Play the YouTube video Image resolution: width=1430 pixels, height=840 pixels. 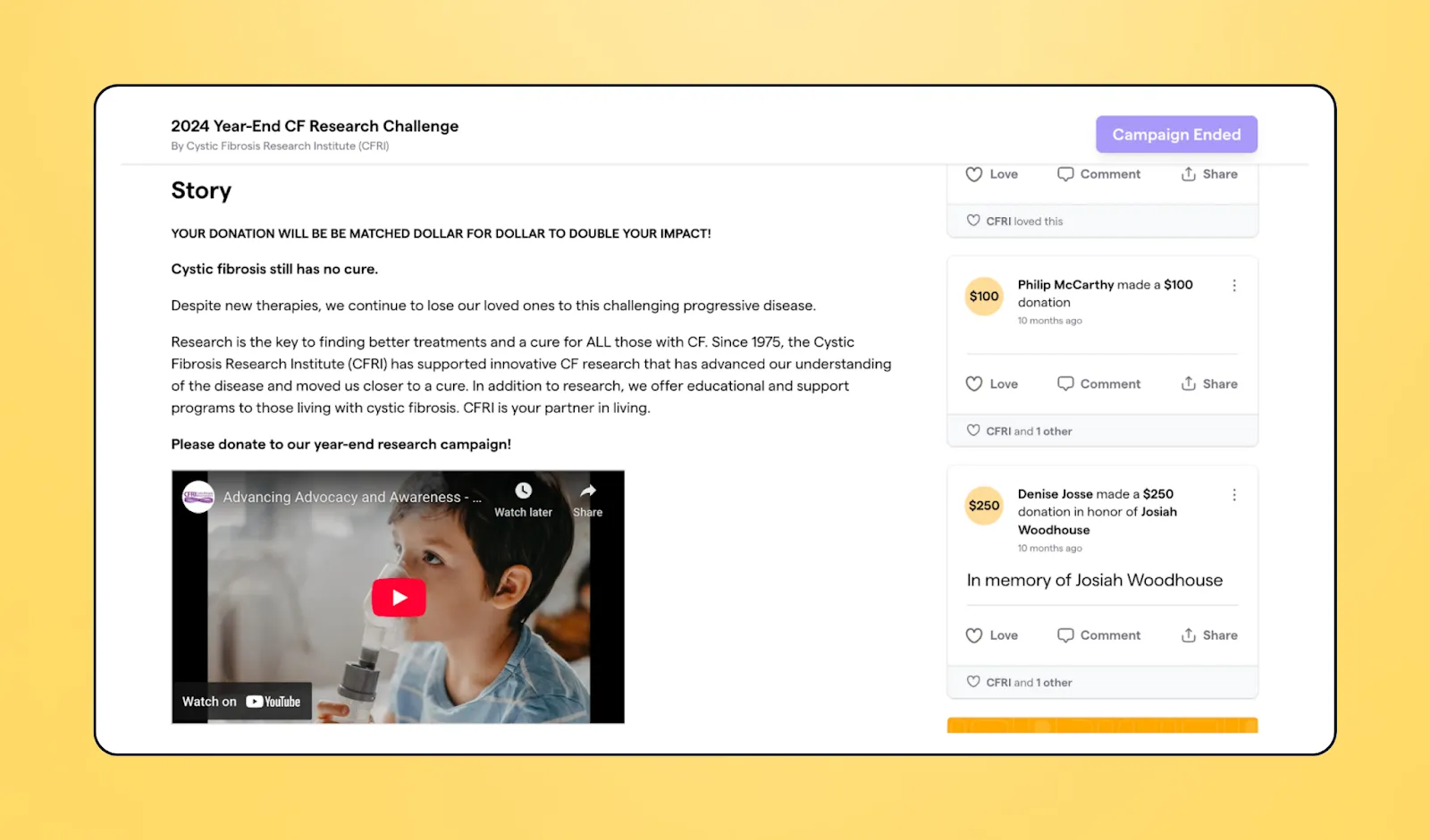click(399, 598)
